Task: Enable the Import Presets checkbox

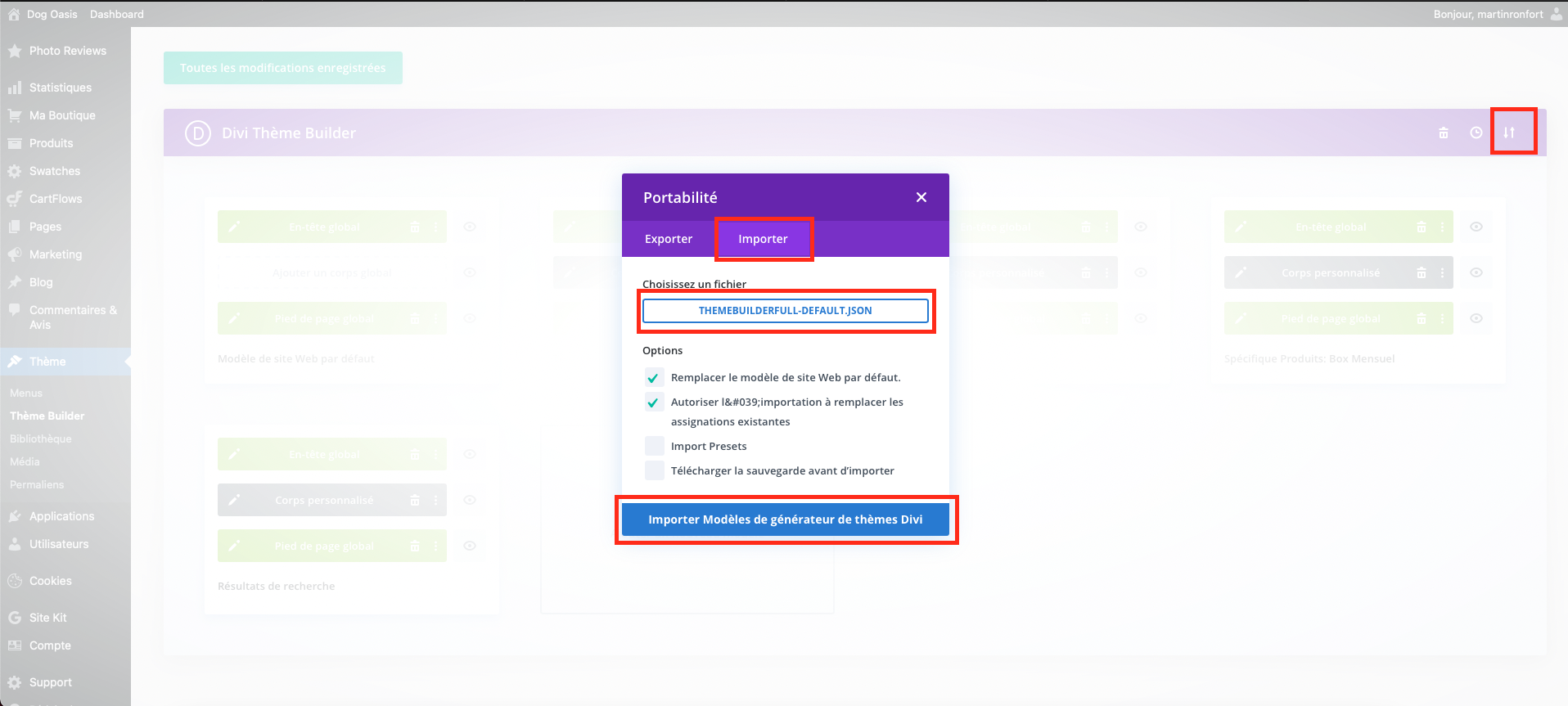Action: coord(654,446)
